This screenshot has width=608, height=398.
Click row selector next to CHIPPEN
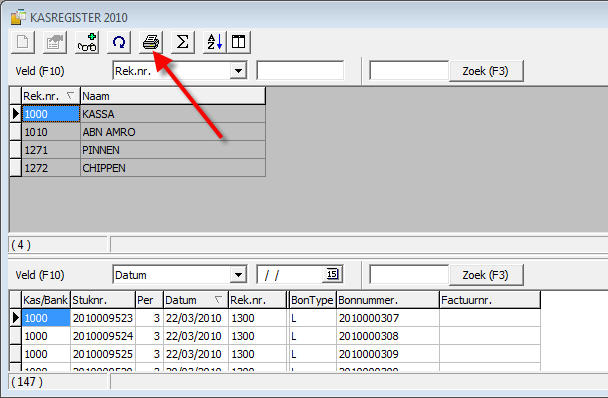coord(16,168)
